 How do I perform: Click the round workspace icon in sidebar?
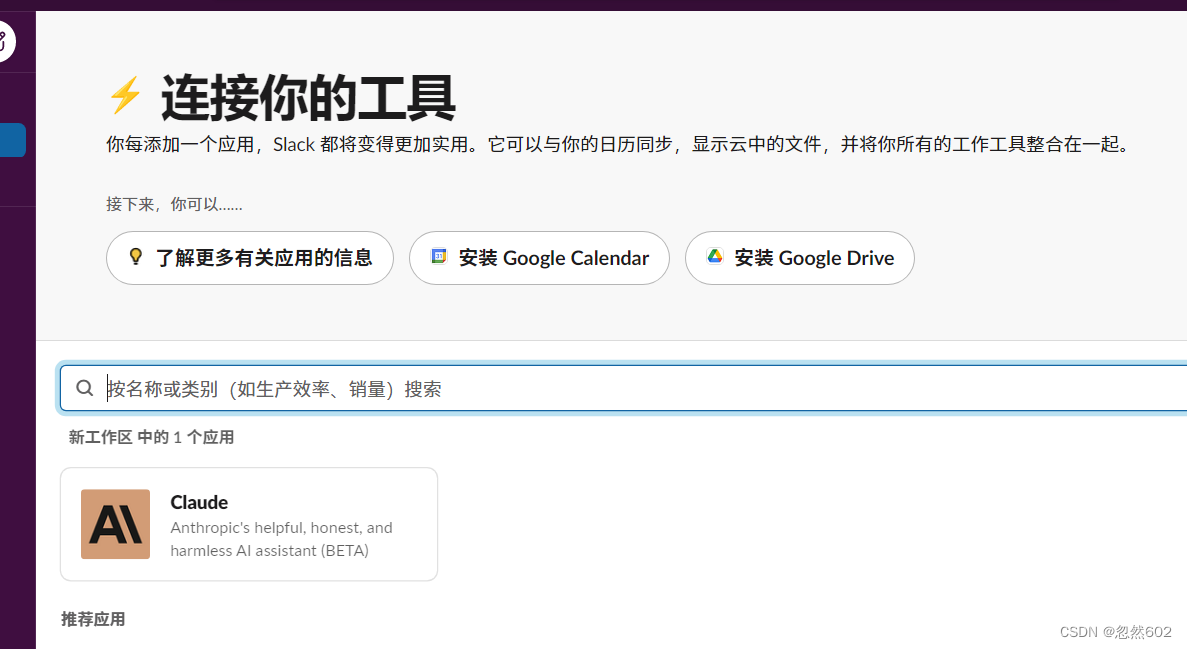(5, 42)
